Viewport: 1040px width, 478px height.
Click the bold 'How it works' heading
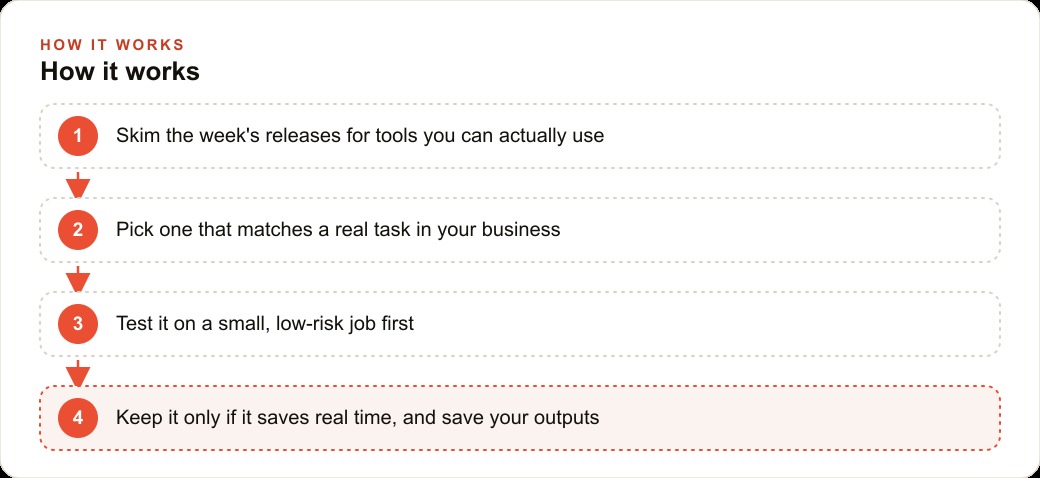120,72
